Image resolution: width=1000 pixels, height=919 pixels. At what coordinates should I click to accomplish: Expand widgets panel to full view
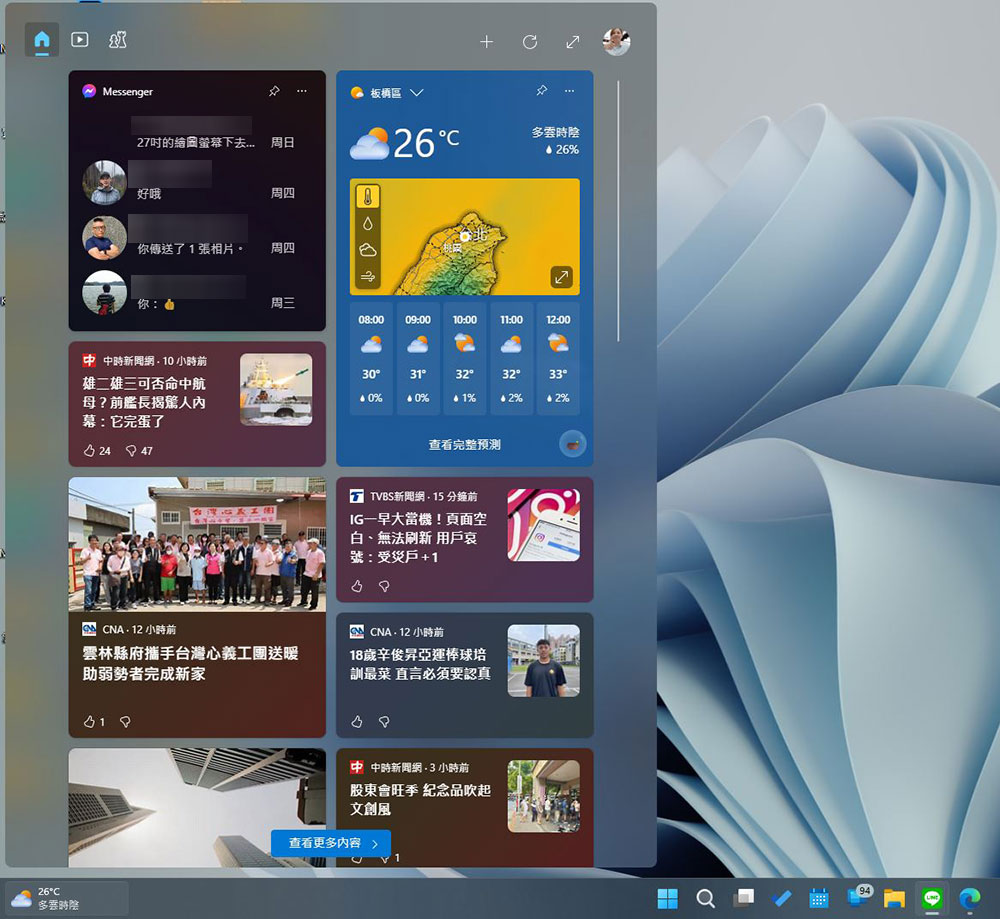572,41
